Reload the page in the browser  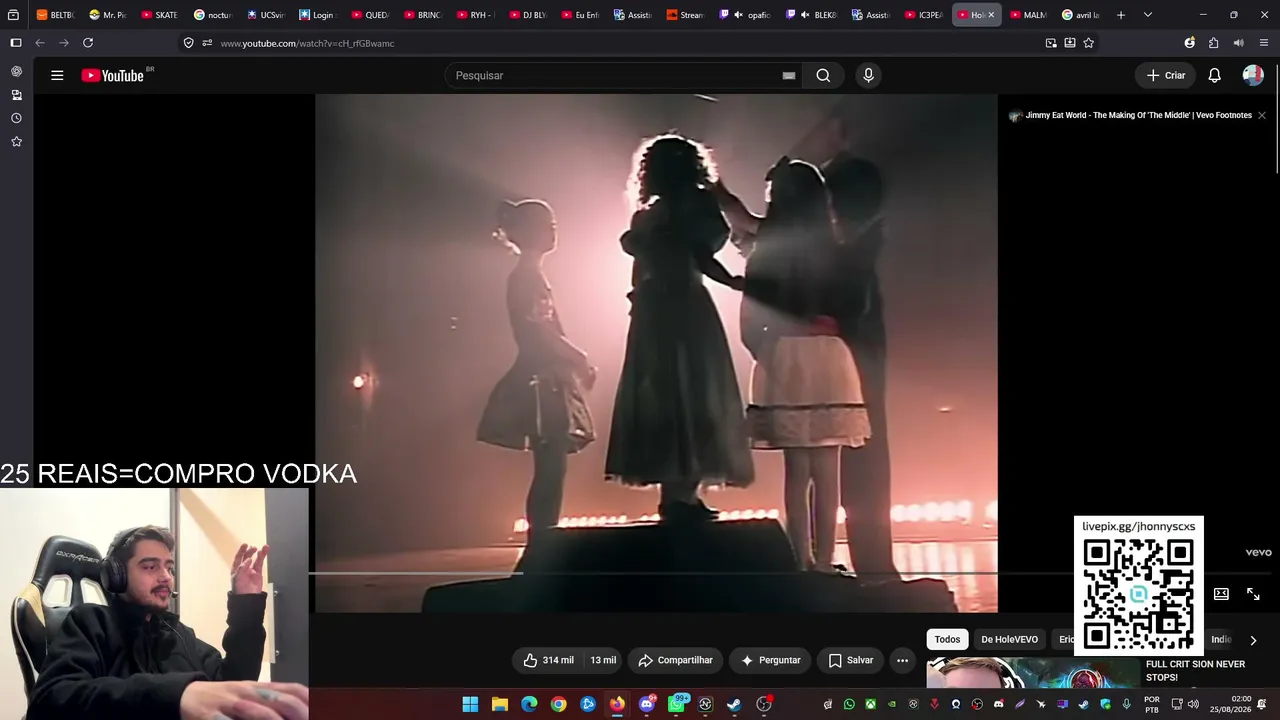coord(88,43)
